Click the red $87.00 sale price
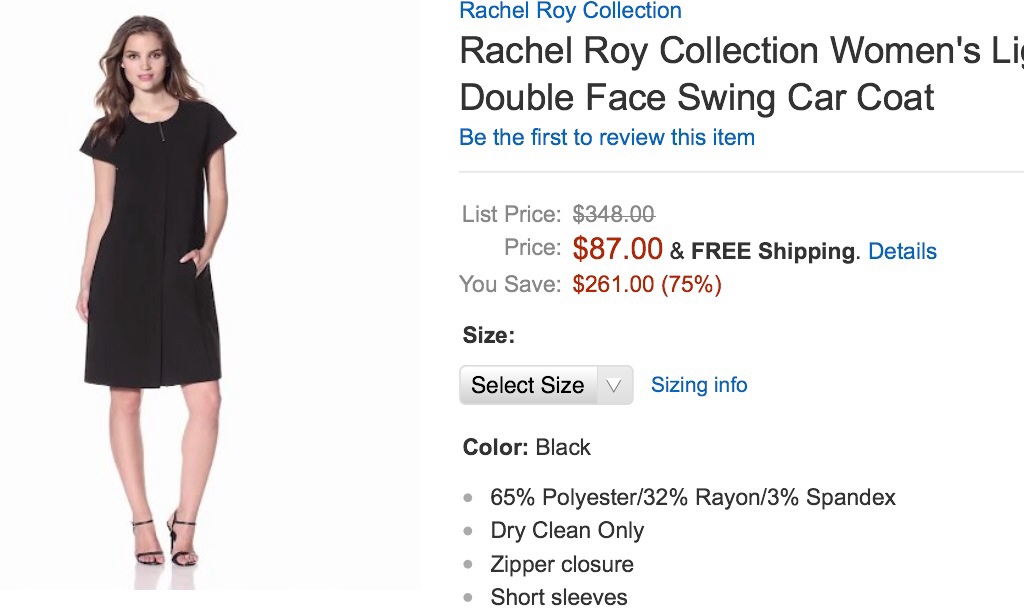 (617, 248)
